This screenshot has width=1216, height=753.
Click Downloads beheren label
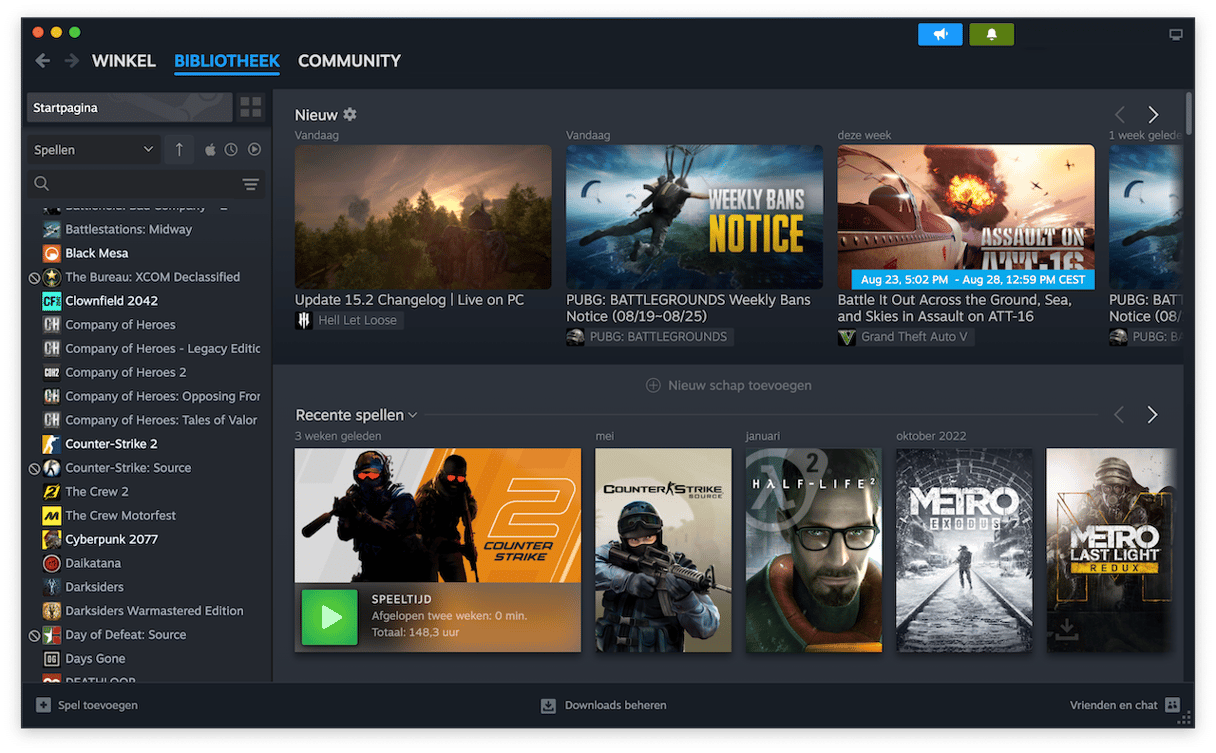coord(615,705)
